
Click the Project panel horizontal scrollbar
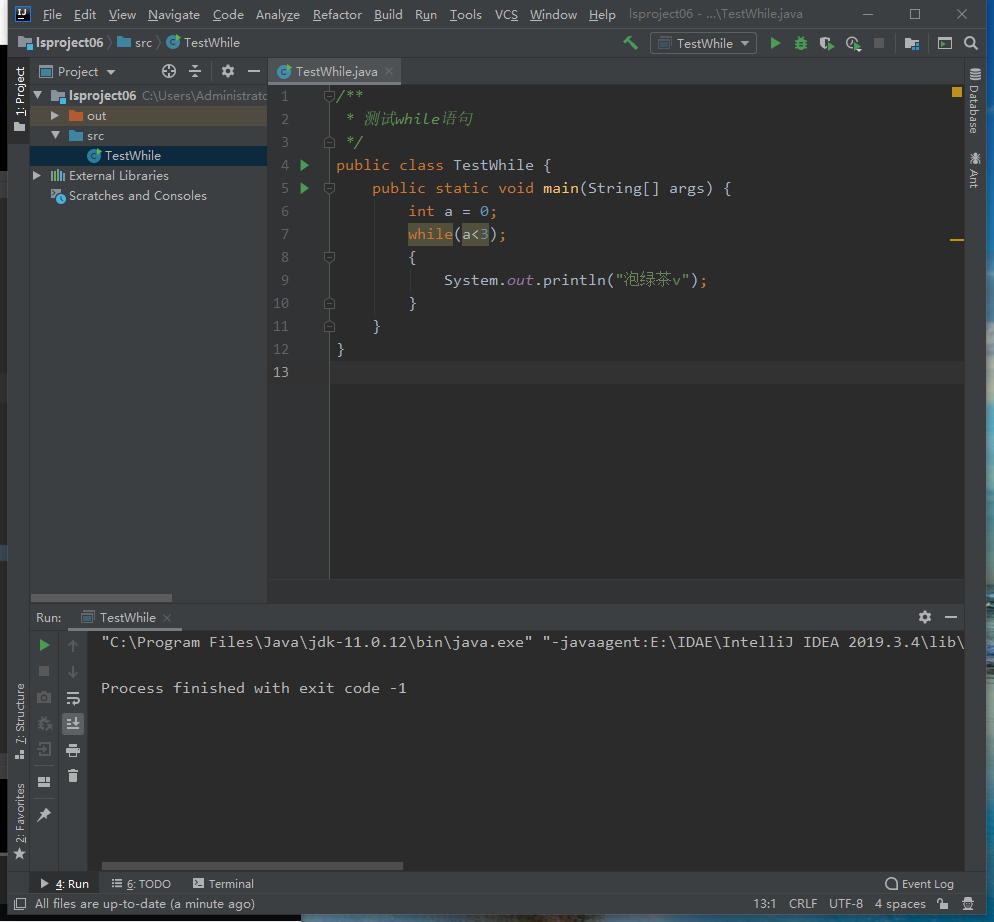point(101,598)
